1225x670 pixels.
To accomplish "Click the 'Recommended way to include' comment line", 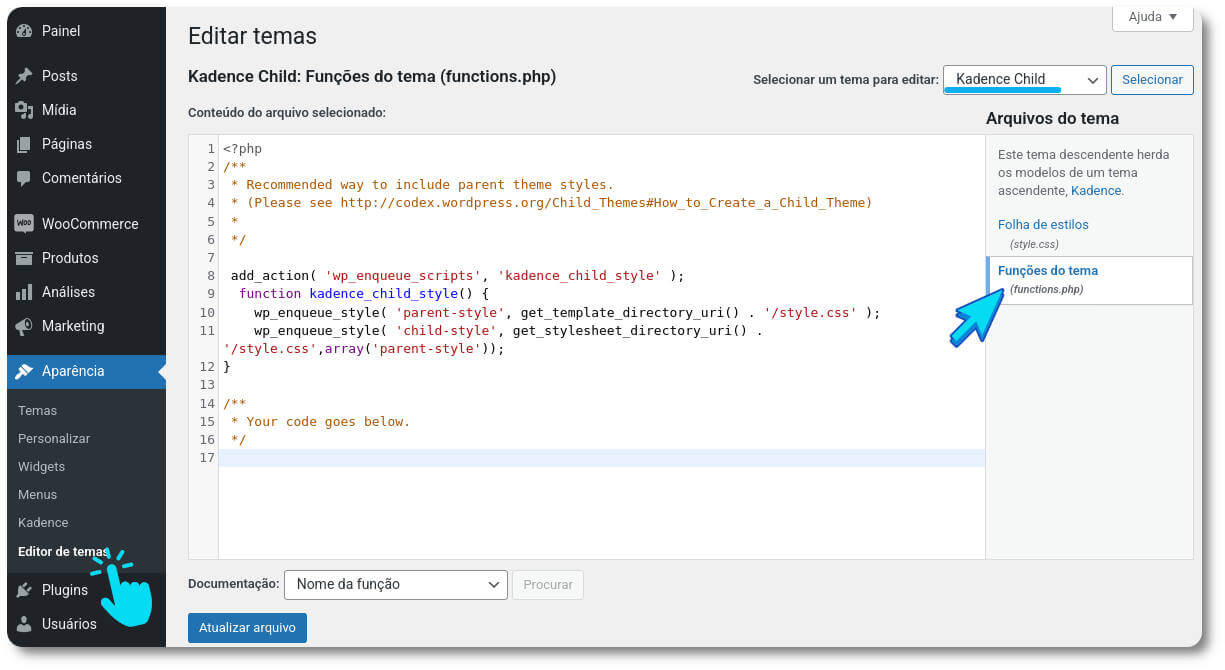I will click(x=422, y=185).
